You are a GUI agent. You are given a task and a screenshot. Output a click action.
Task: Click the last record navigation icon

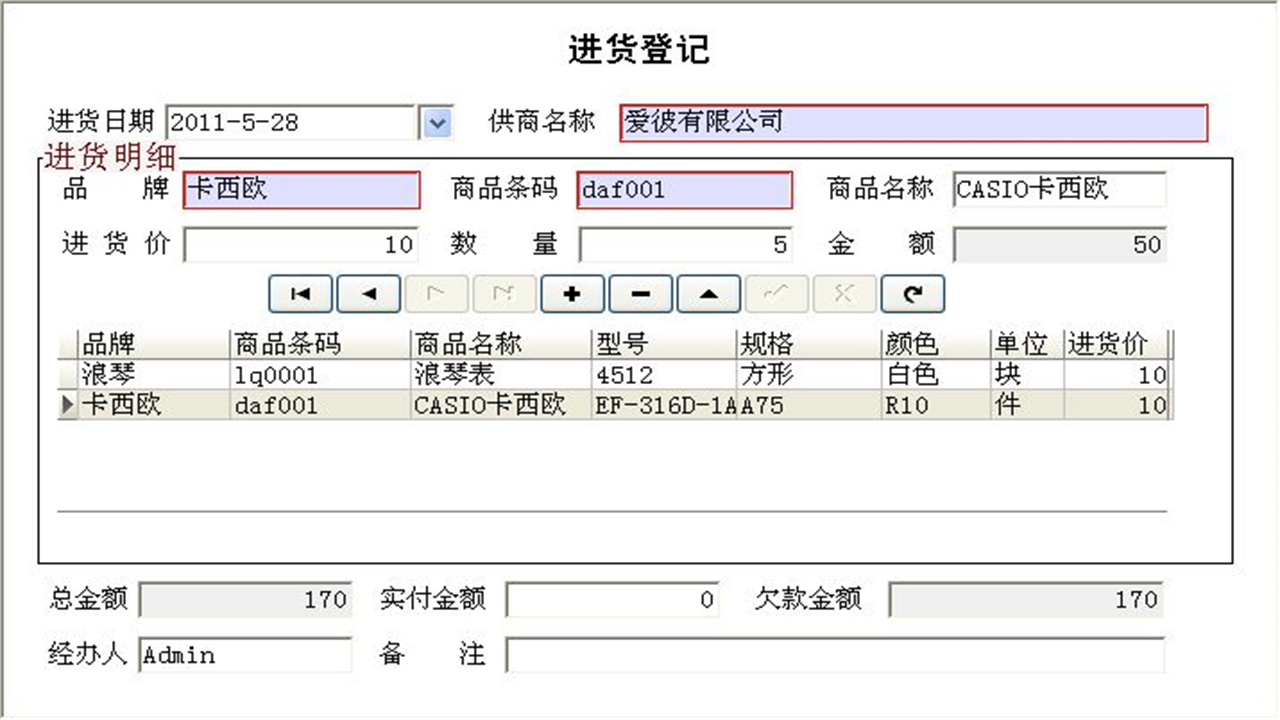(504, 293)
